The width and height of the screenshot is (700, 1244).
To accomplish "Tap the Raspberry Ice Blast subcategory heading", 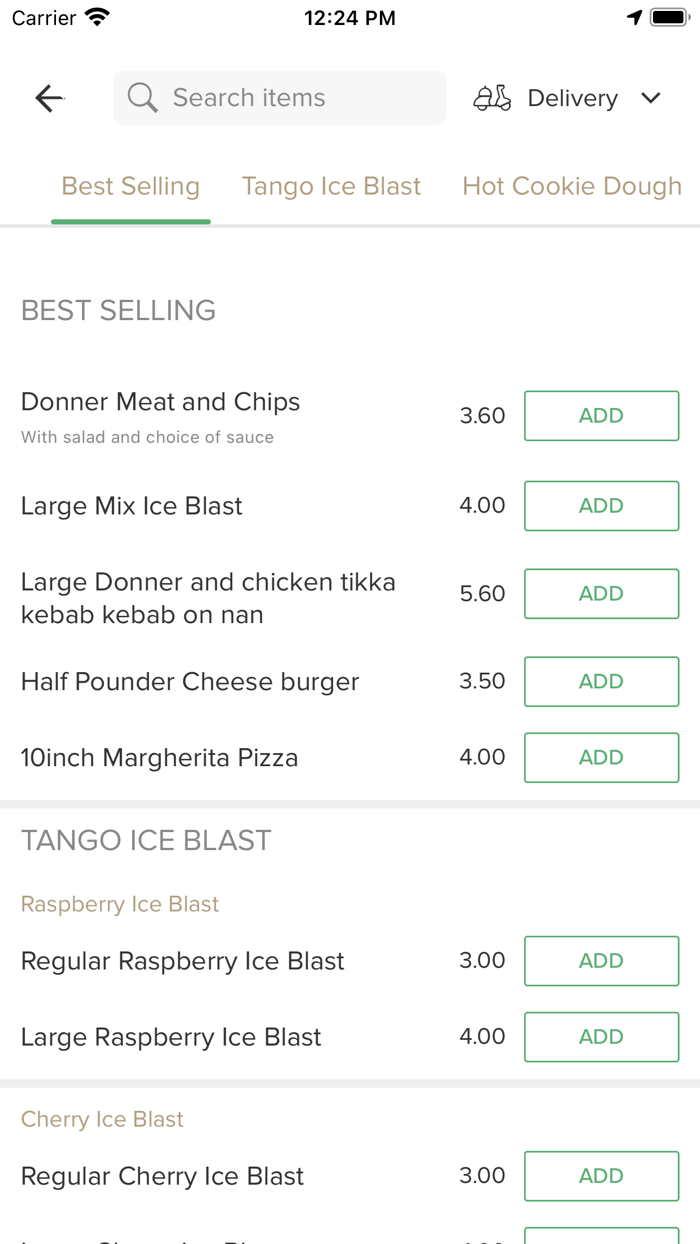I will tap(120, 904).
